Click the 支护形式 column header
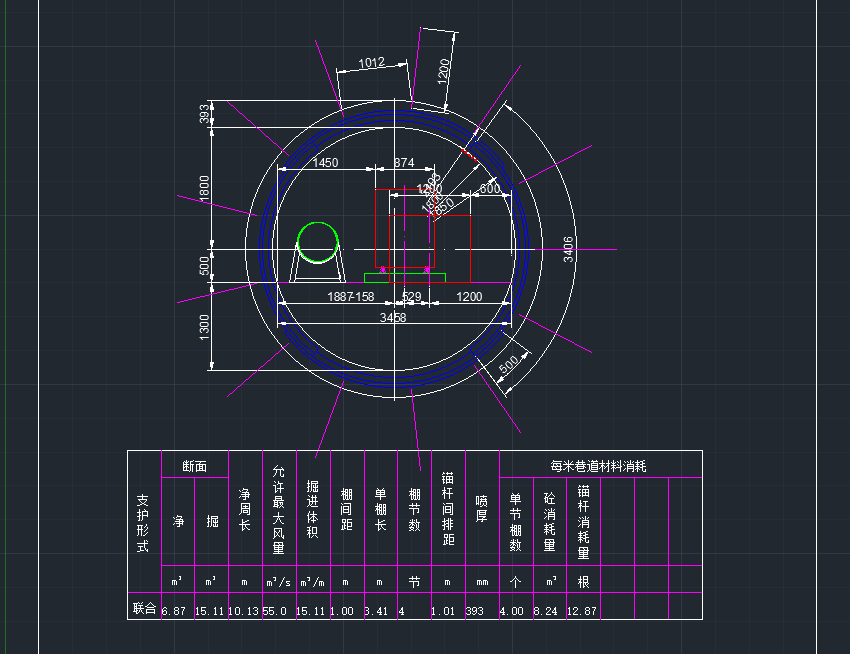The image size is (850, 654). [143, 523]
